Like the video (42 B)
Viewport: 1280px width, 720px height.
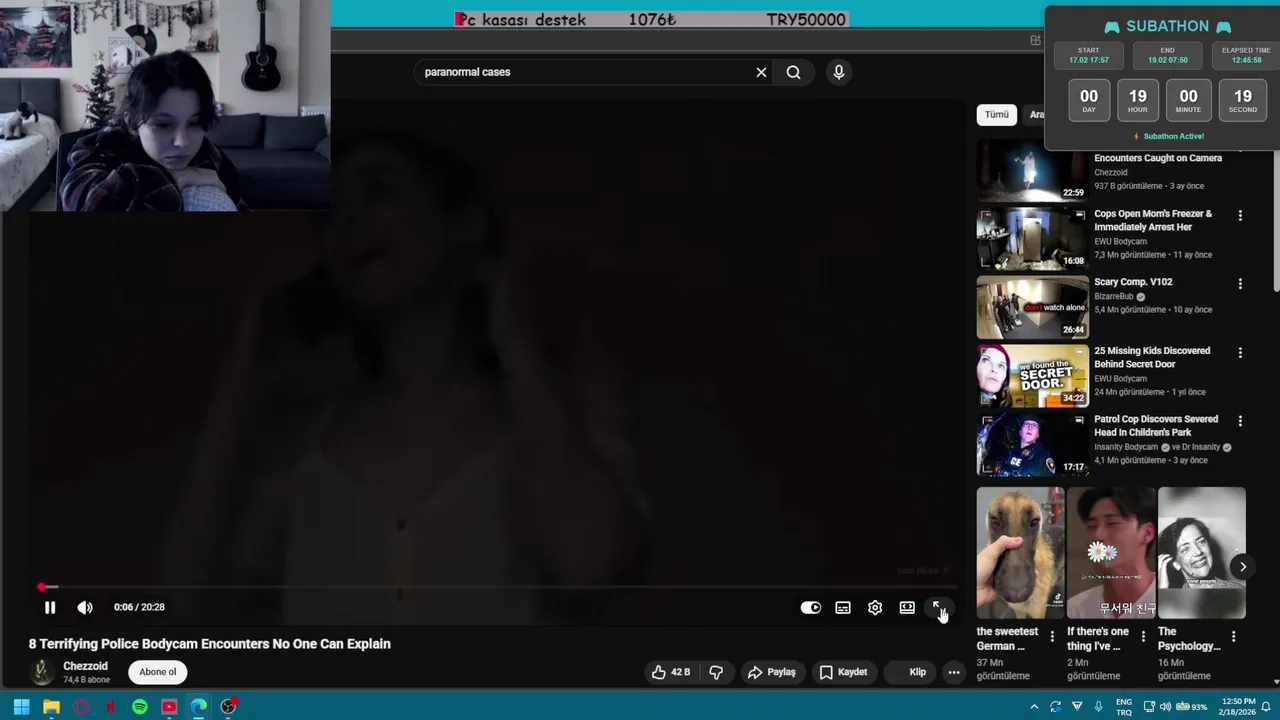click(x=671, y=672)
